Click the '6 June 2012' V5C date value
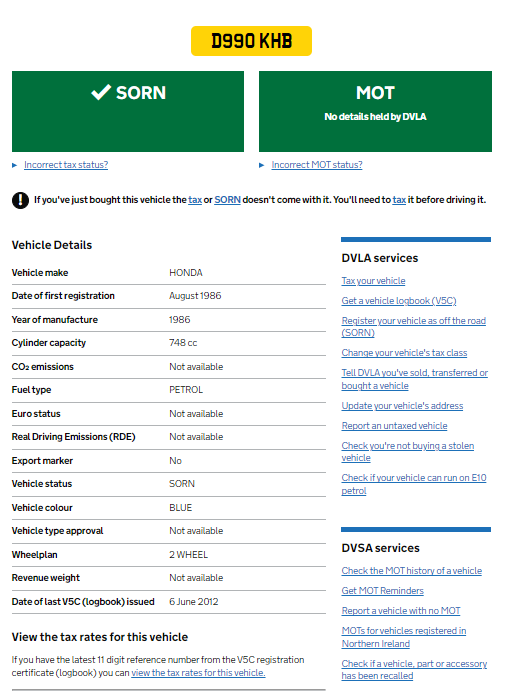This screenshot has height=700, width=508. [x=194, y=602]
